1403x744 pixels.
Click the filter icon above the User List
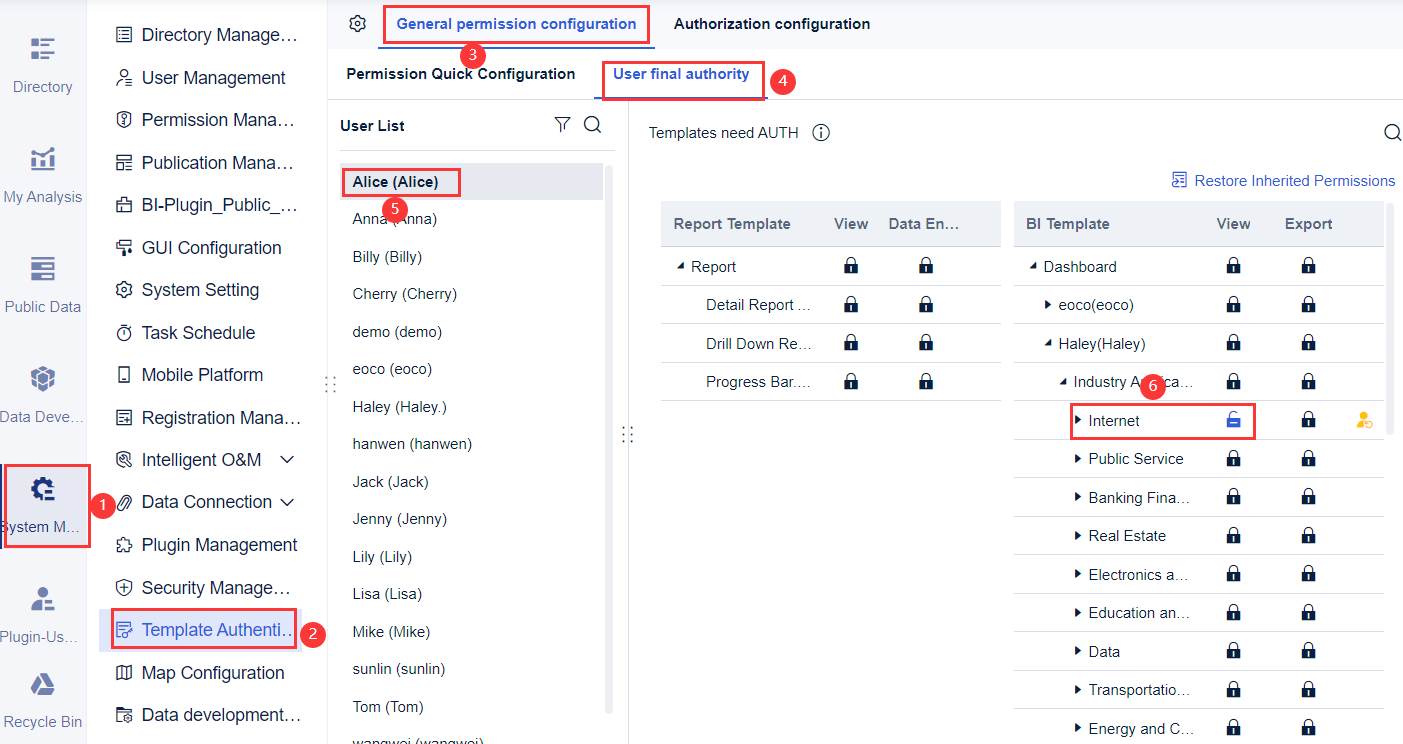[x=562, y=124]
